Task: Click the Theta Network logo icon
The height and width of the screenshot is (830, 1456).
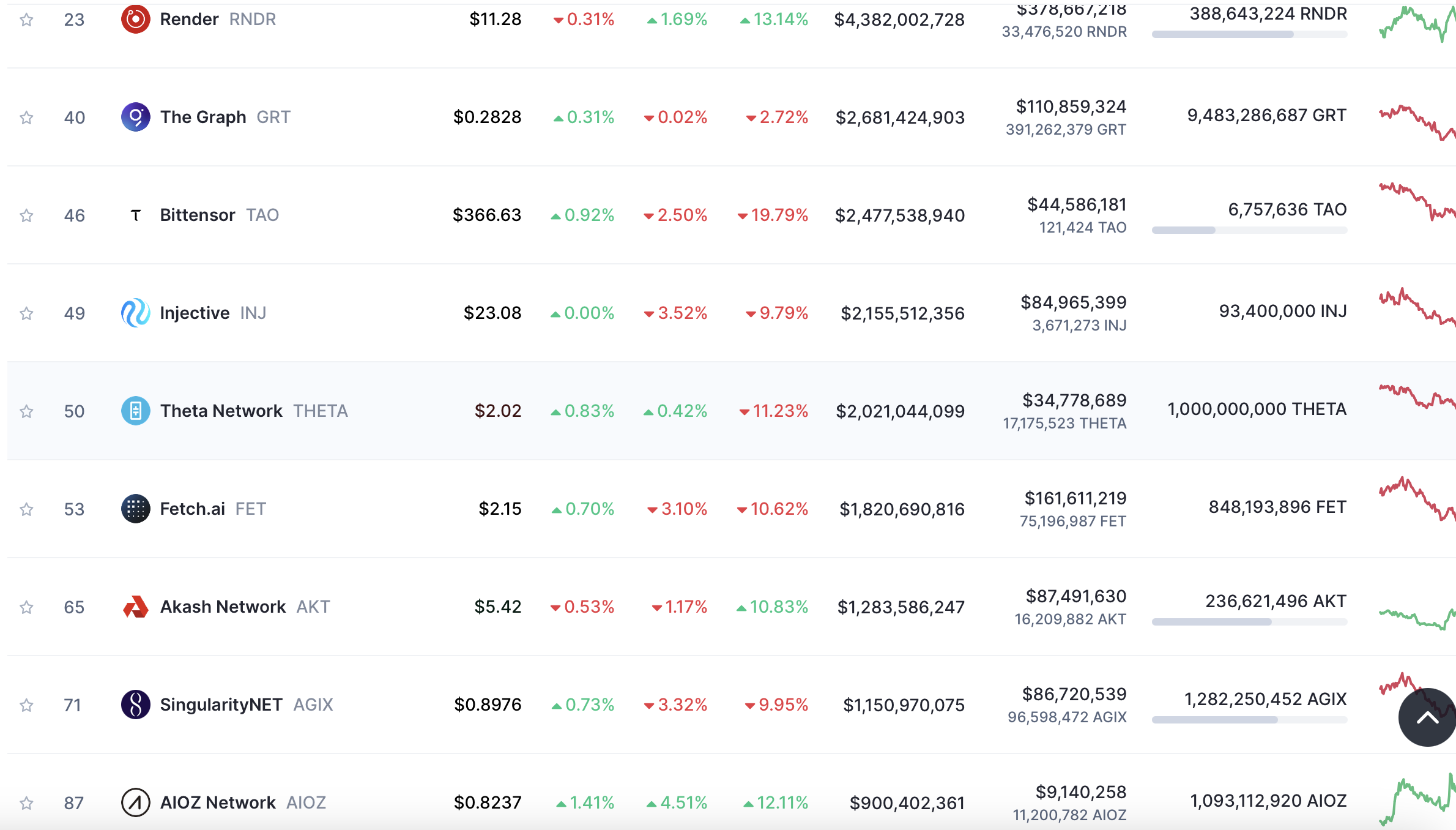Action: [135, 411]
